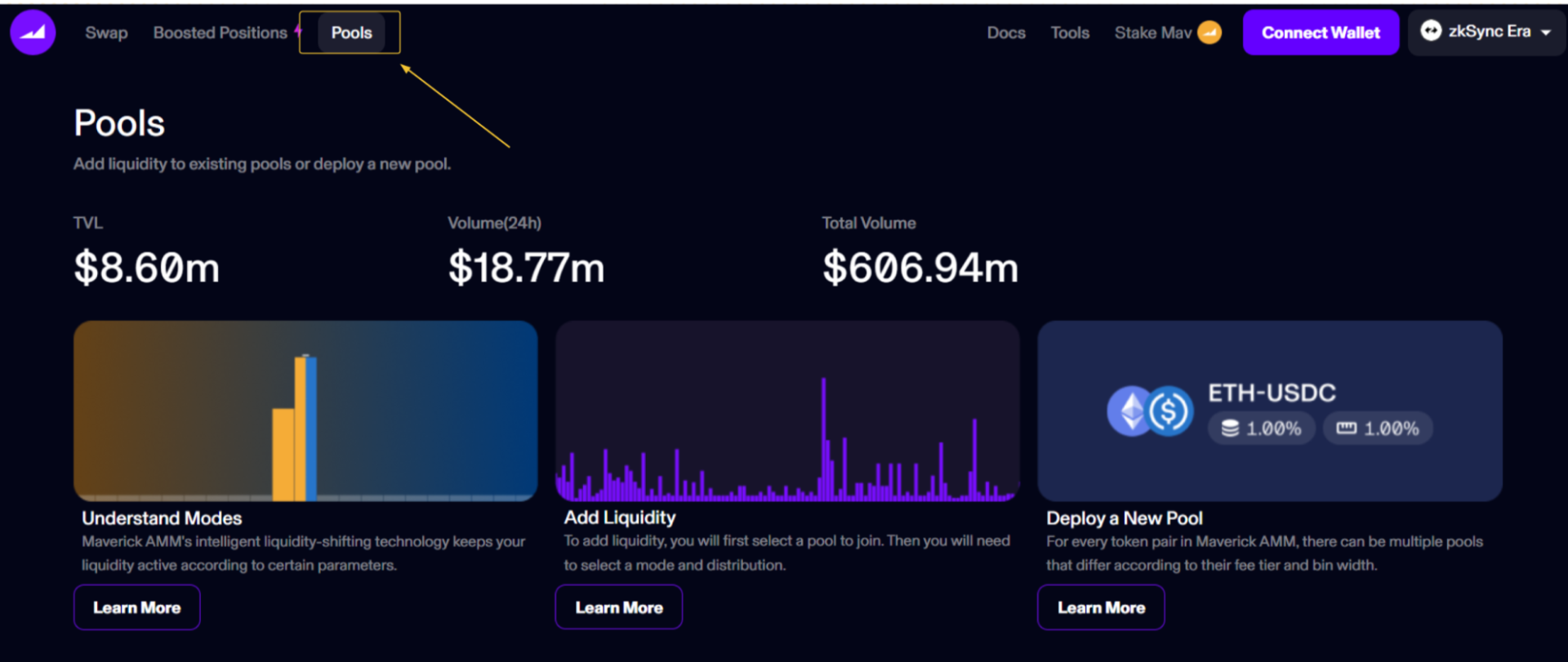Click Learn More under Deploy a New Pool
The image size is (1568, 662).
coord(1101,607)
